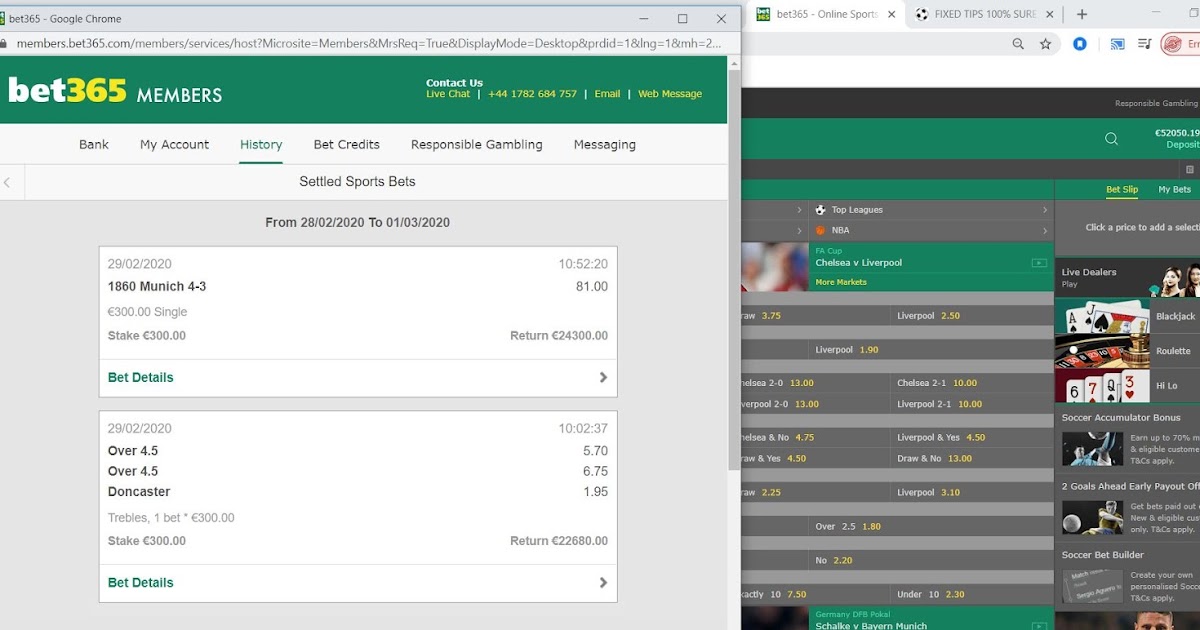The height and width of the screenshot is (630, 1200).
Task: Open the Roulette casino game
Action: [1128, 351]
